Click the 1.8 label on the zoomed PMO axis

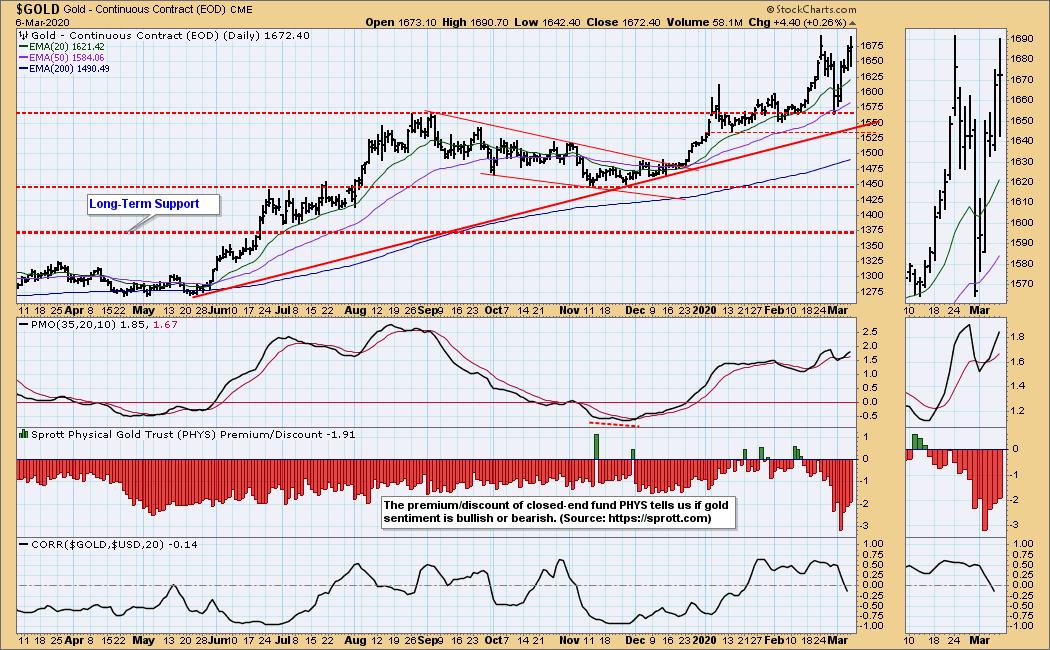[1017, 337]
